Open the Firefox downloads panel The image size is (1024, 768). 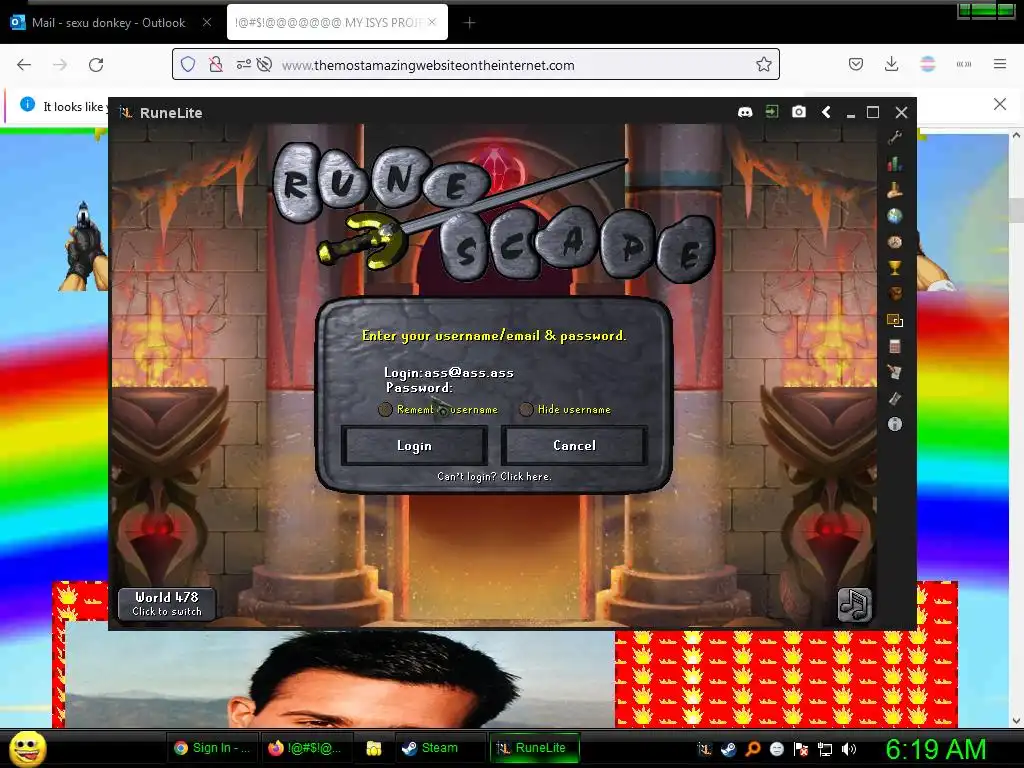(x=891, y=65)
